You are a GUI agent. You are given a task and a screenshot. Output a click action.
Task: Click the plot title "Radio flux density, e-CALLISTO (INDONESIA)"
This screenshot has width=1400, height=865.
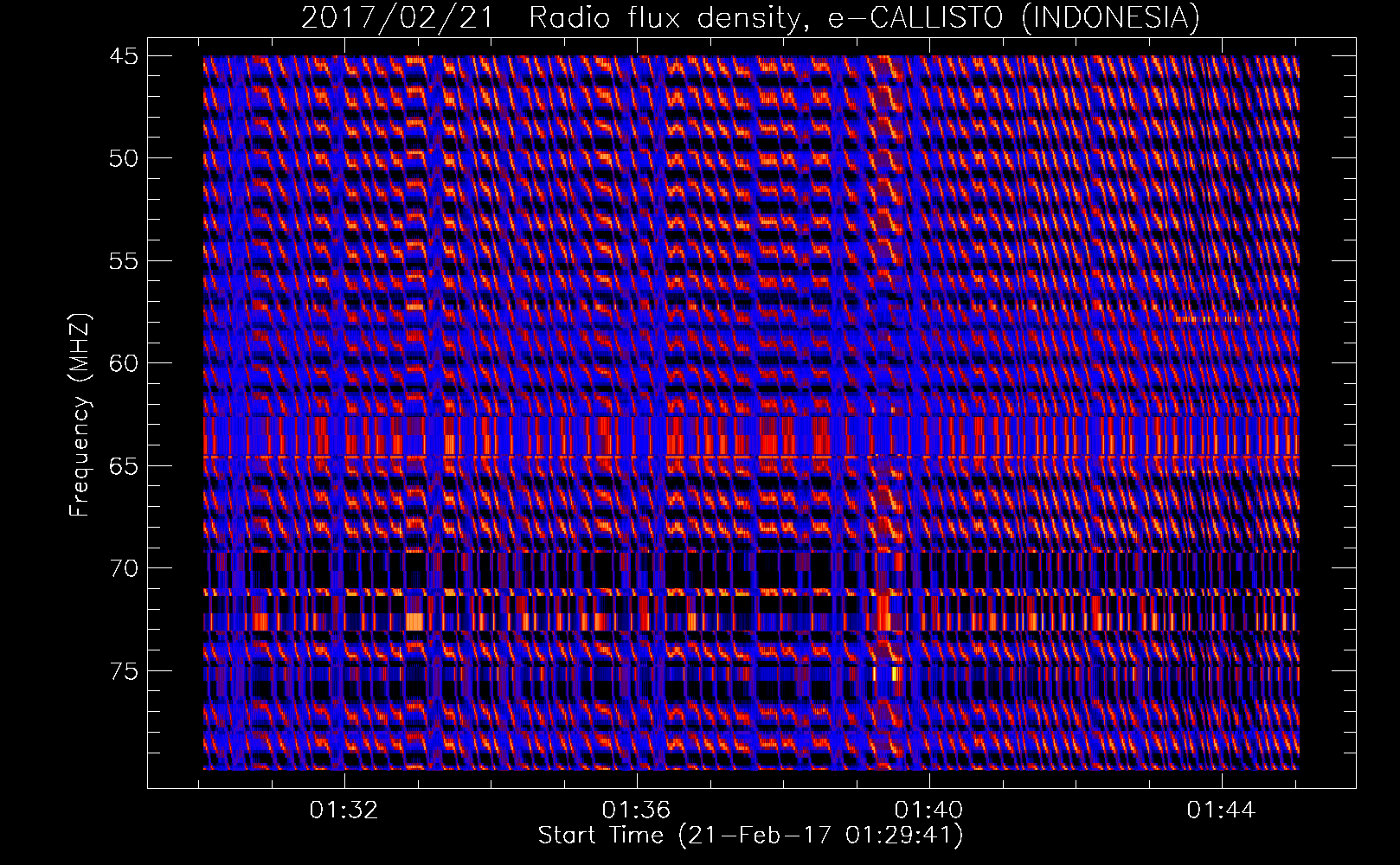(864, 17)
